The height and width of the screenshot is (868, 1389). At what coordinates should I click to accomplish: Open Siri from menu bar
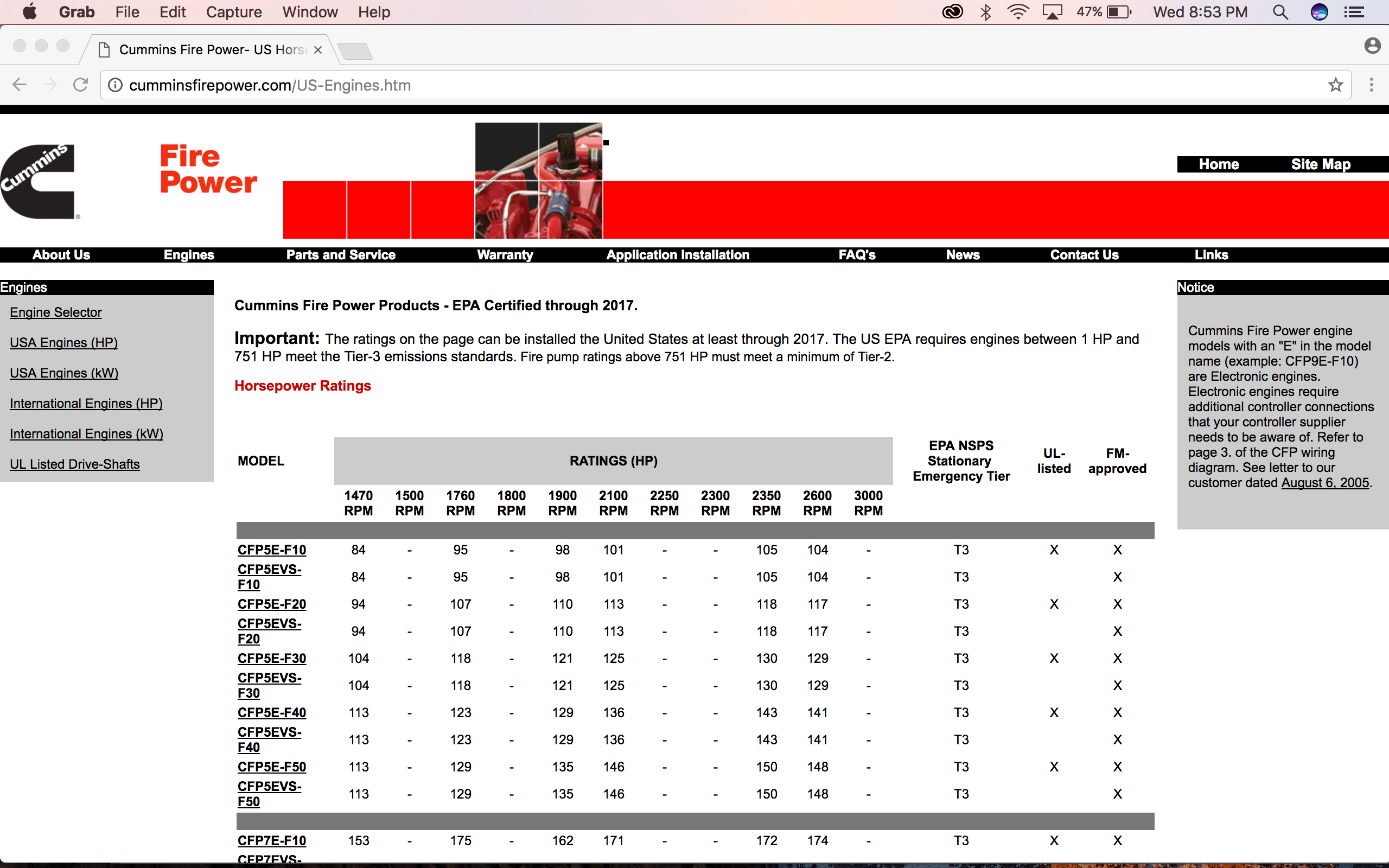(1319, 12)
